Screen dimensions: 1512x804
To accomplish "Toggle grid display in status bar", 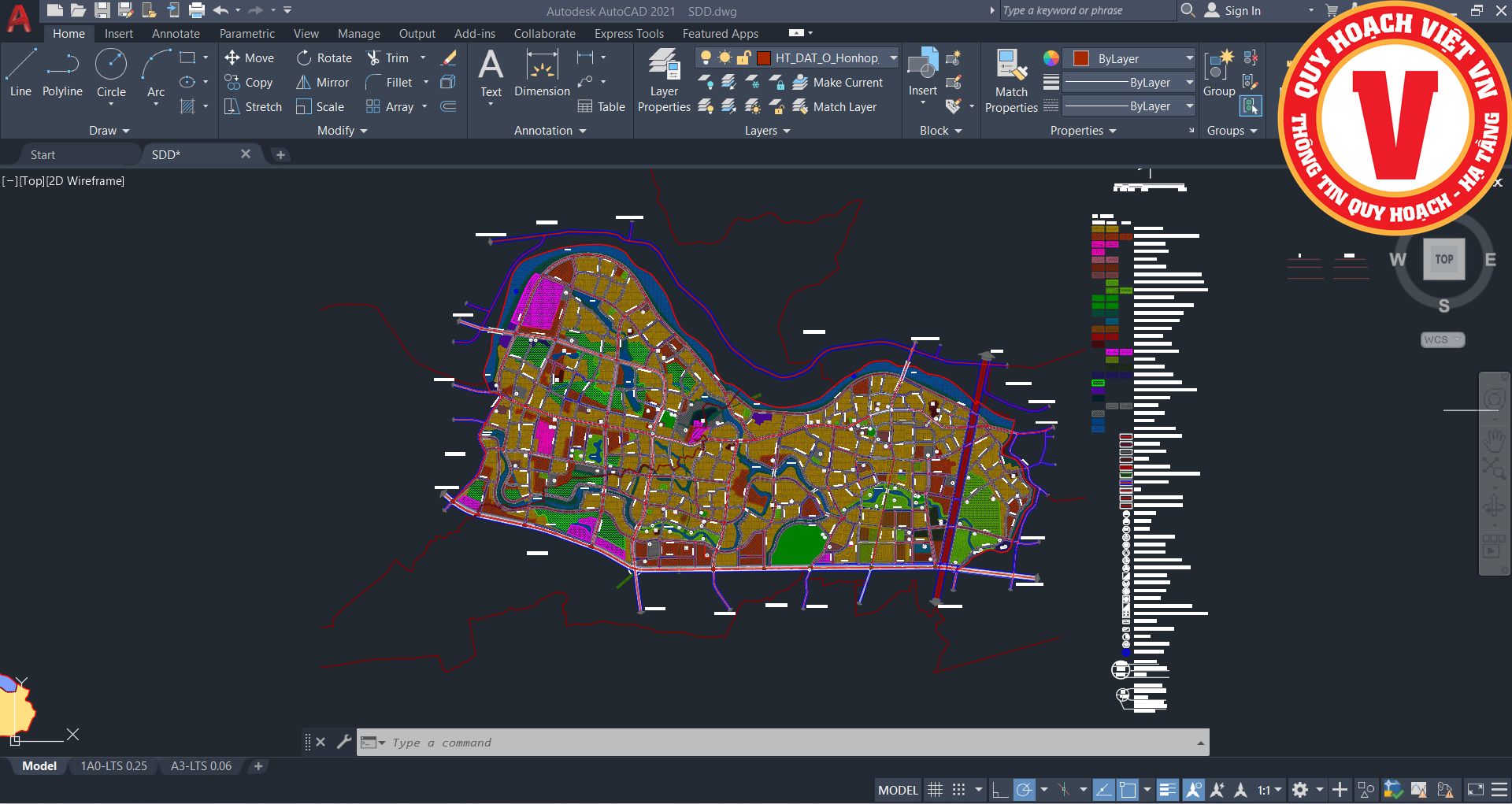I will (935, 790).
